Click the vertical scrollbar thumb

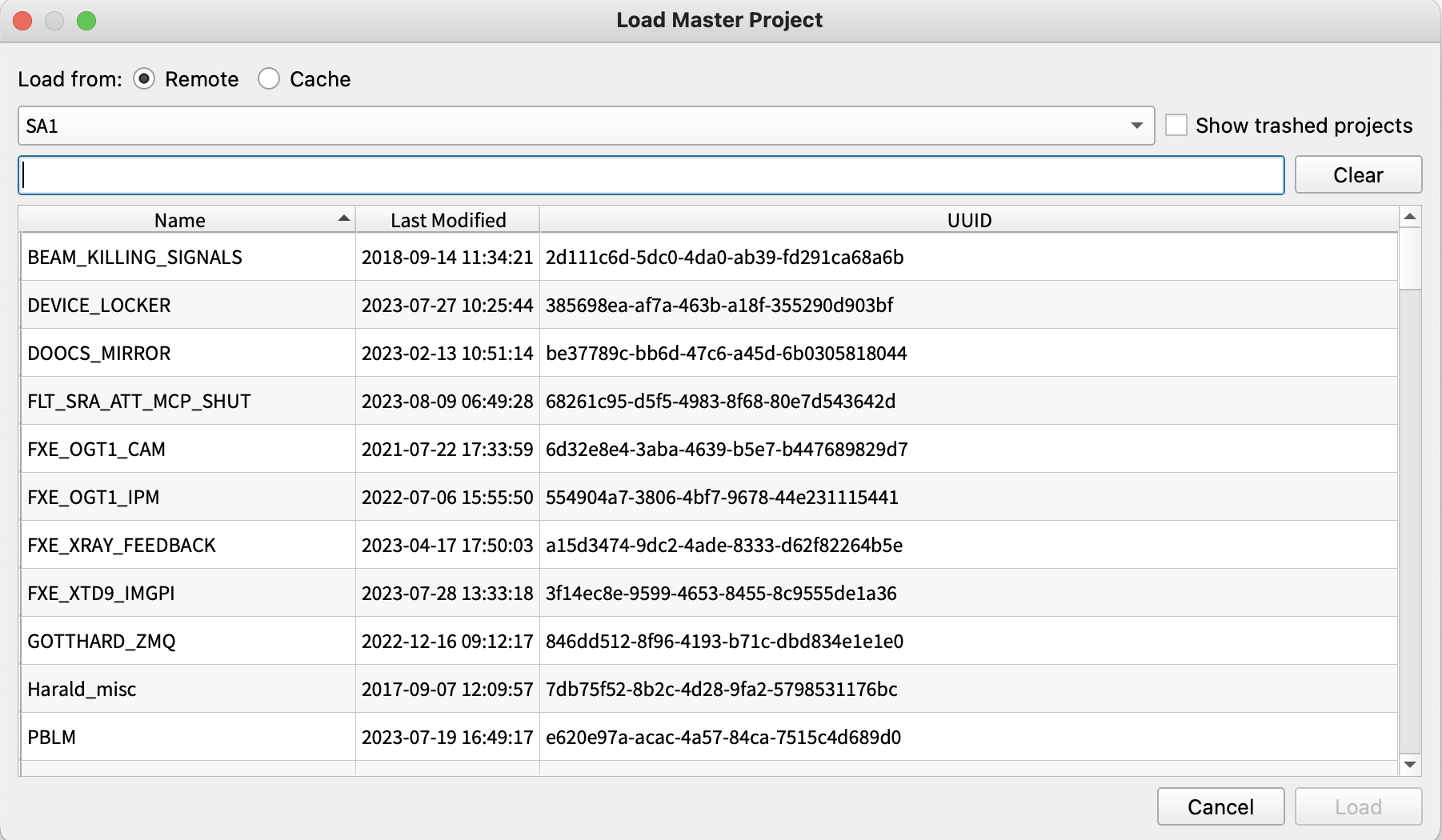click(x=1410, y=258)
